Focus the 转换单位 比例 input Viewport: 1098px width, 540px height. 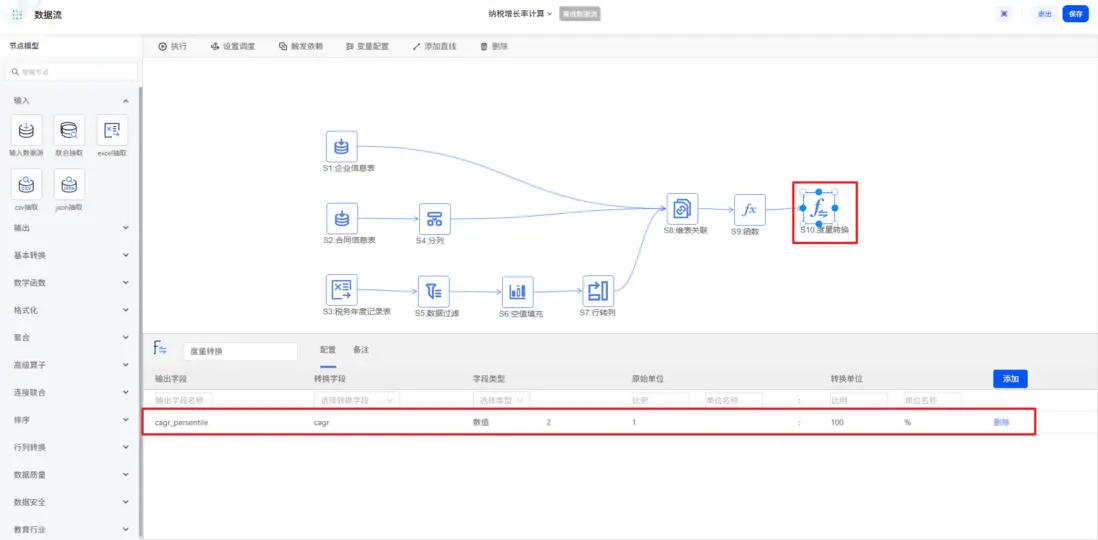[x=859, y=400]
